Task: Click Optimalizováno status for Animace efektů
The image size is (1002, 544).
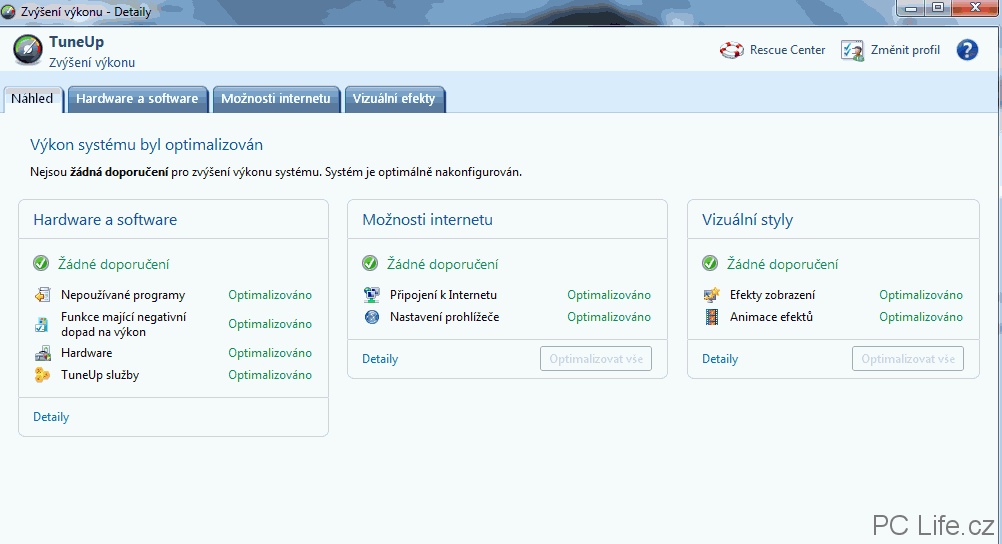Action: 921,316
